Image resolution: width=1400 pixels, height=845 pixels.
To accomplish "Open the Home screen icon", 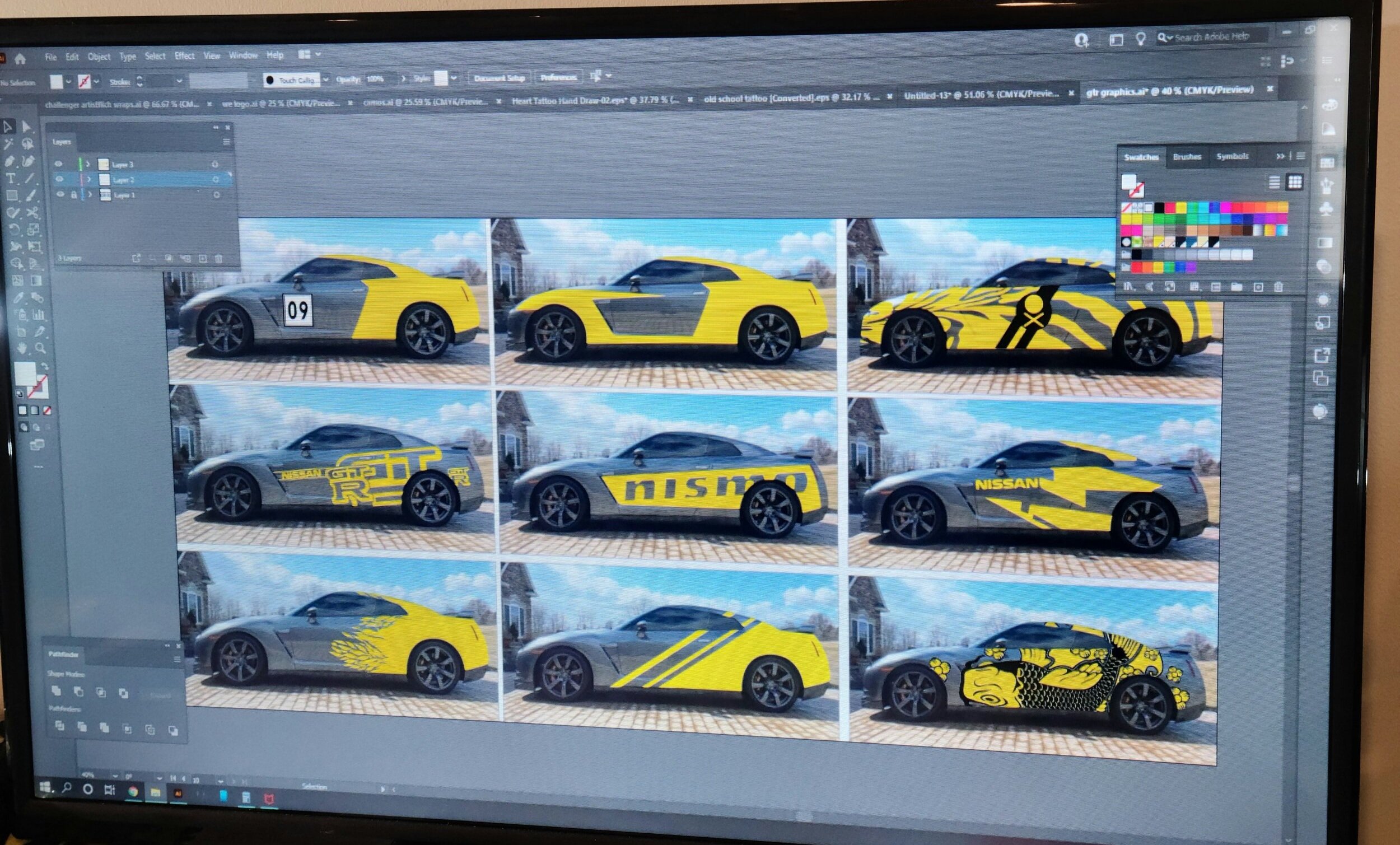I will (x=20, y=59).
